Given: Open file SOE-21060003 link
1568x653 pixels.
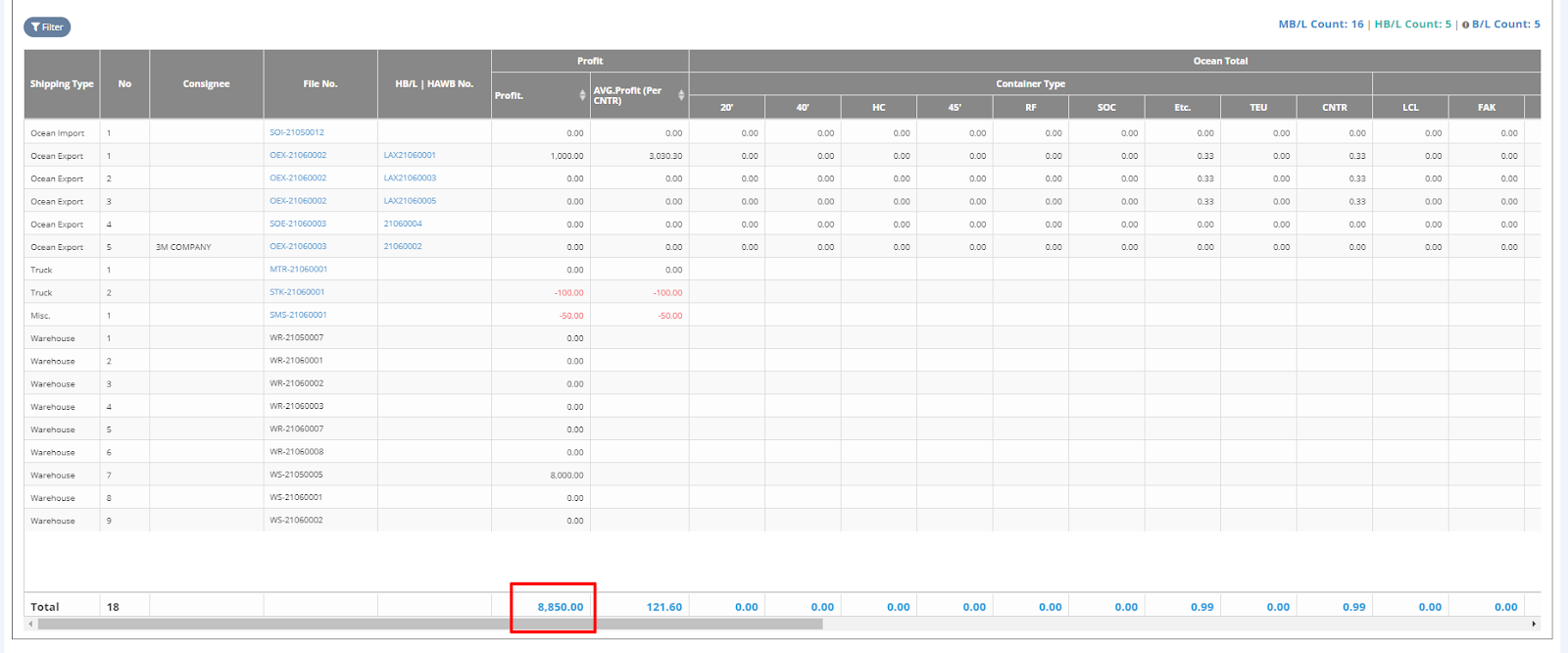Looking at the screenshot, I should 298,224.
